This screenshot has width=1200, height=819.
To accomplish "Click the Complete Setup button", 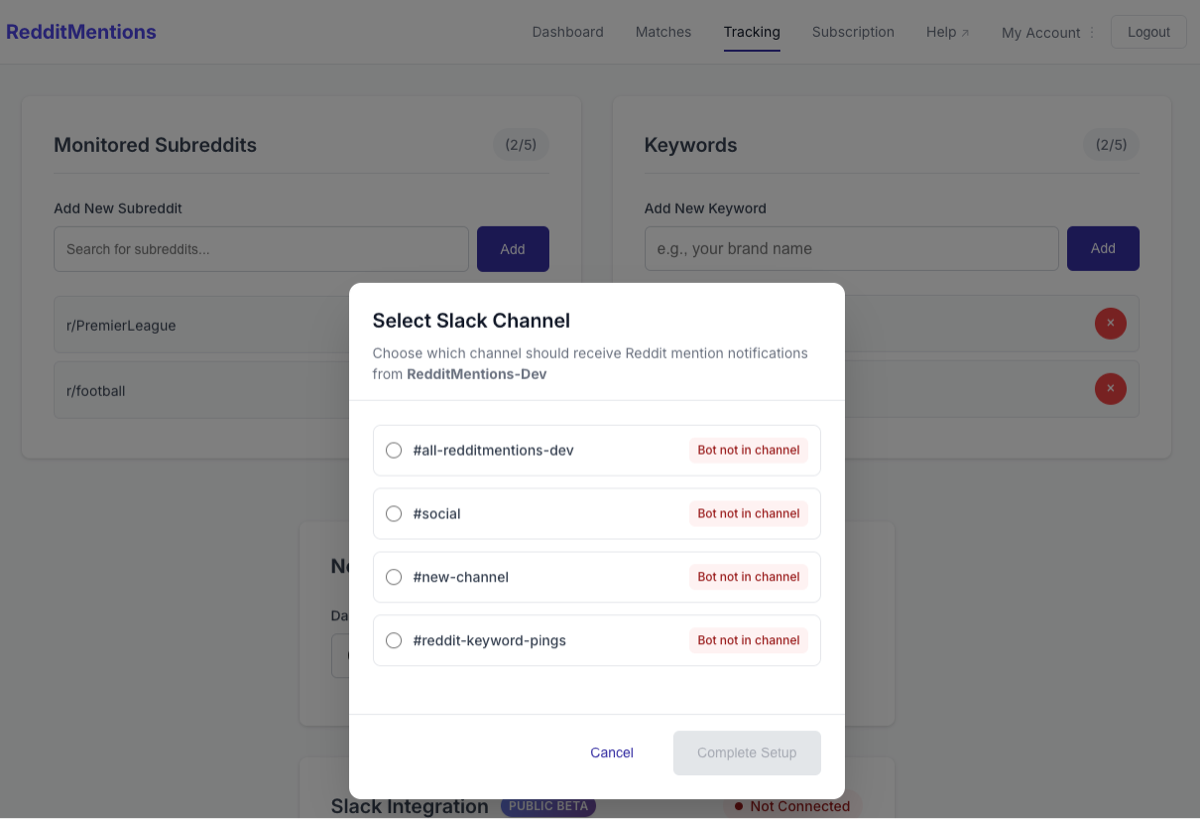I will point(746,752).
